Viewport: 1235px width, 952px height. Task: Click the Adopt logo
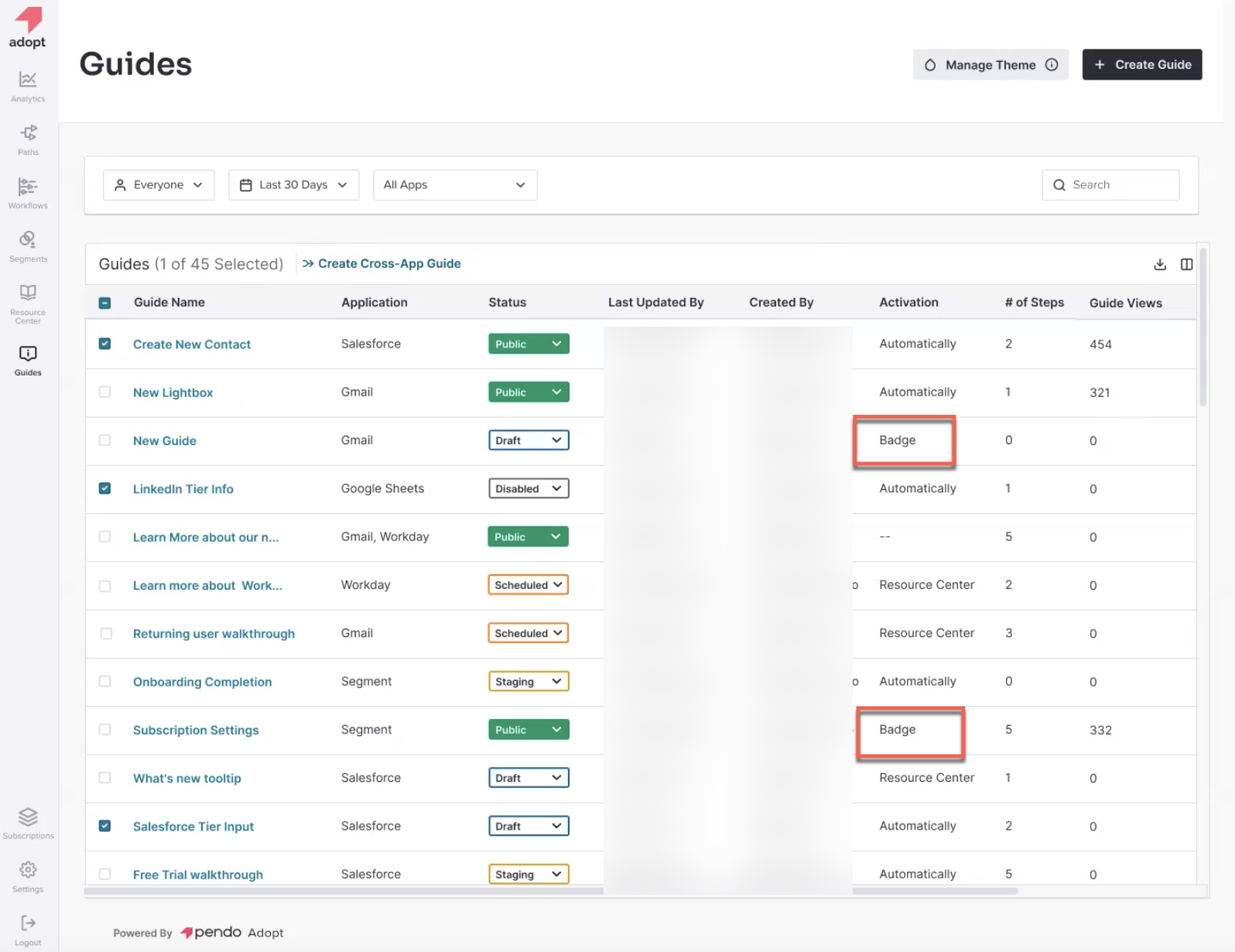click(x=28, y=27)
